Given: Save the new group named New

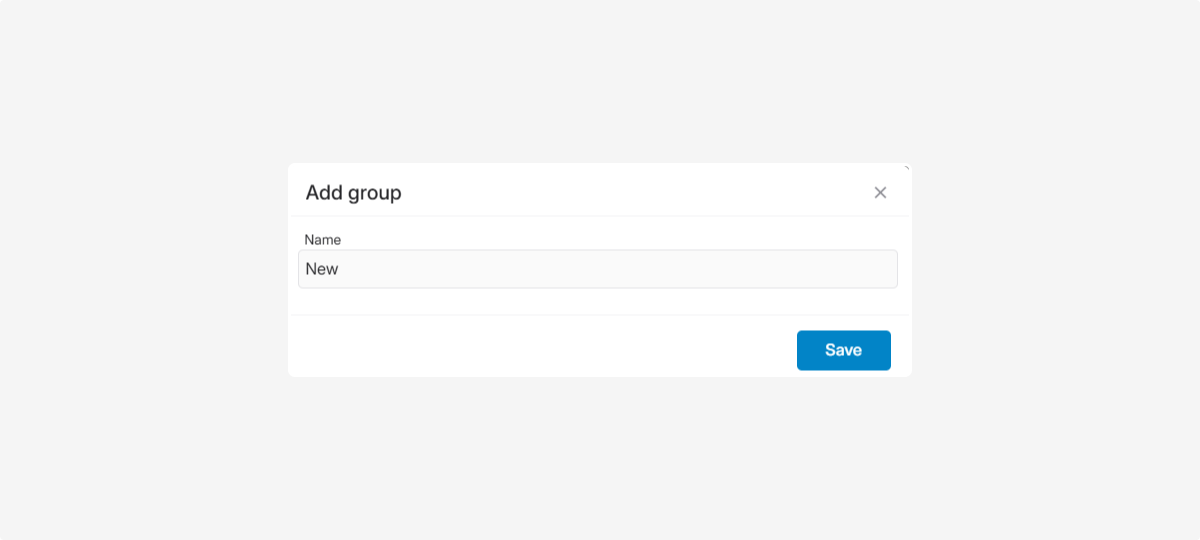Looking at the screenshot, I should [x=843, y=350].
